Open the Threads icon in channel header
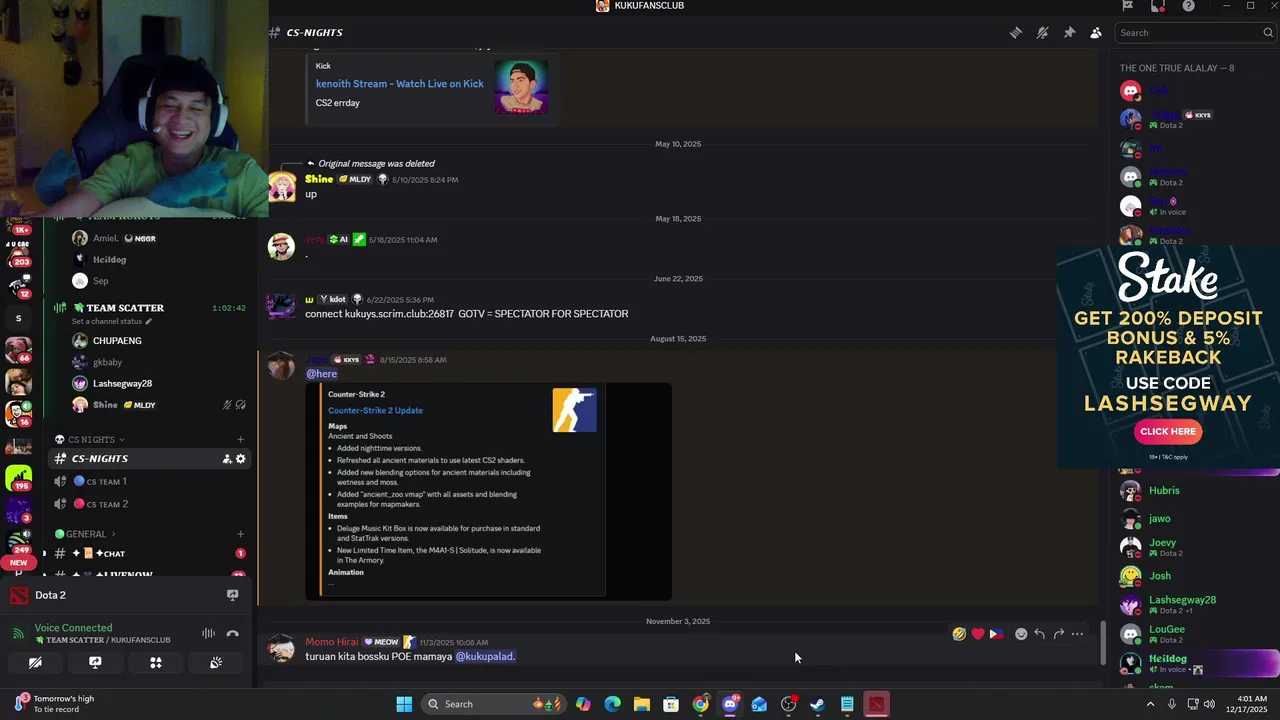Image resolution: width=1280 pixels, height=720 pixels. [x=1016, y=33]
